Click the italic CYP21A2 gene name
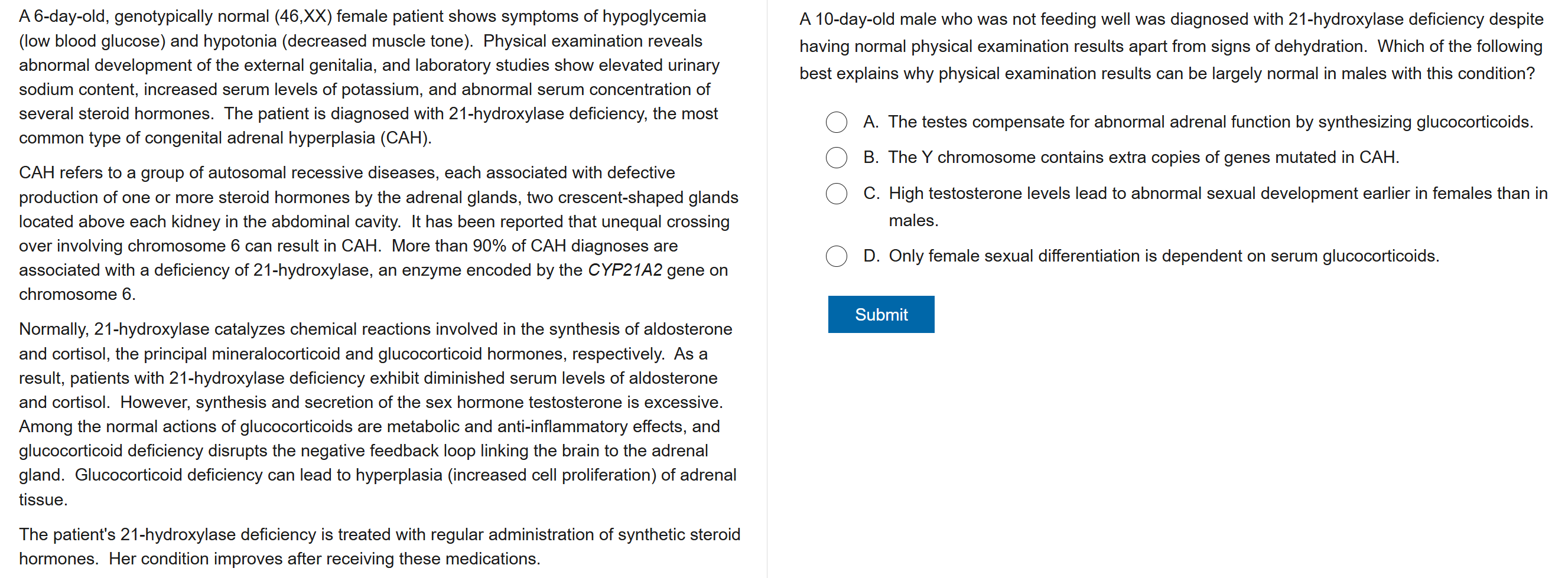 [x=624, y=270]
